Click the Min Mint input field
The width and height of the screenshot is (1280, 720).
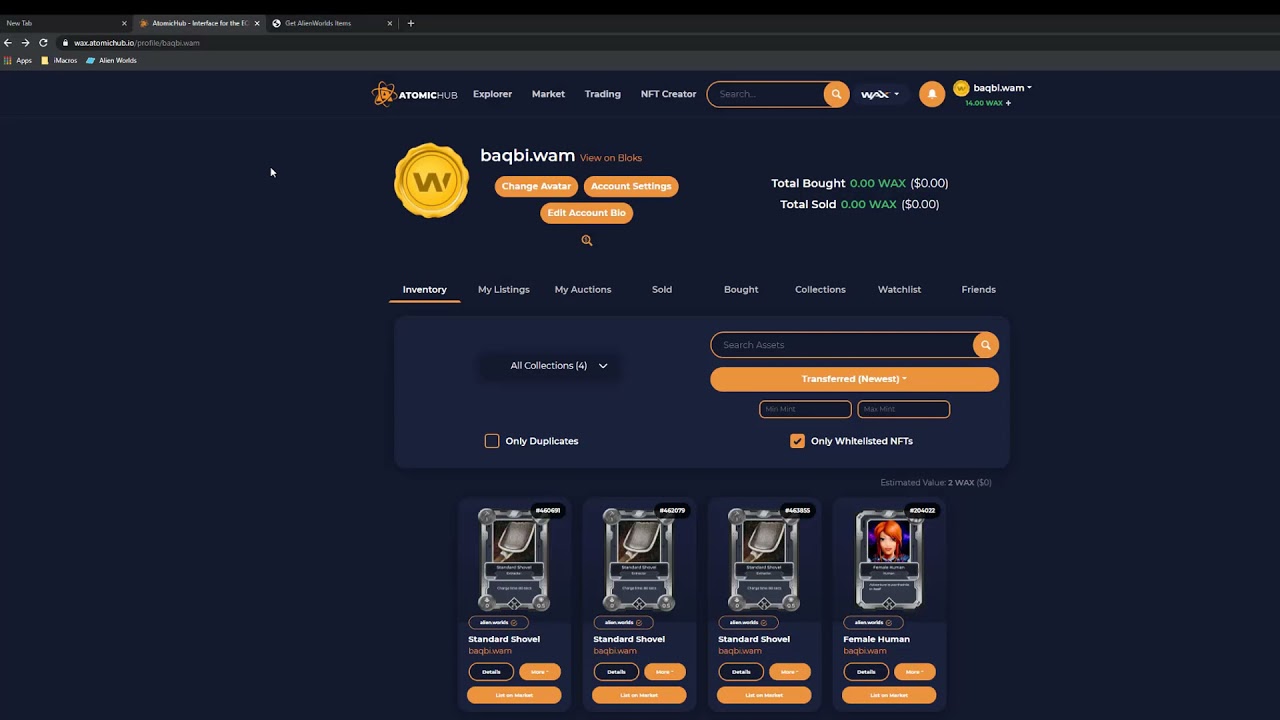coord(805,409)
